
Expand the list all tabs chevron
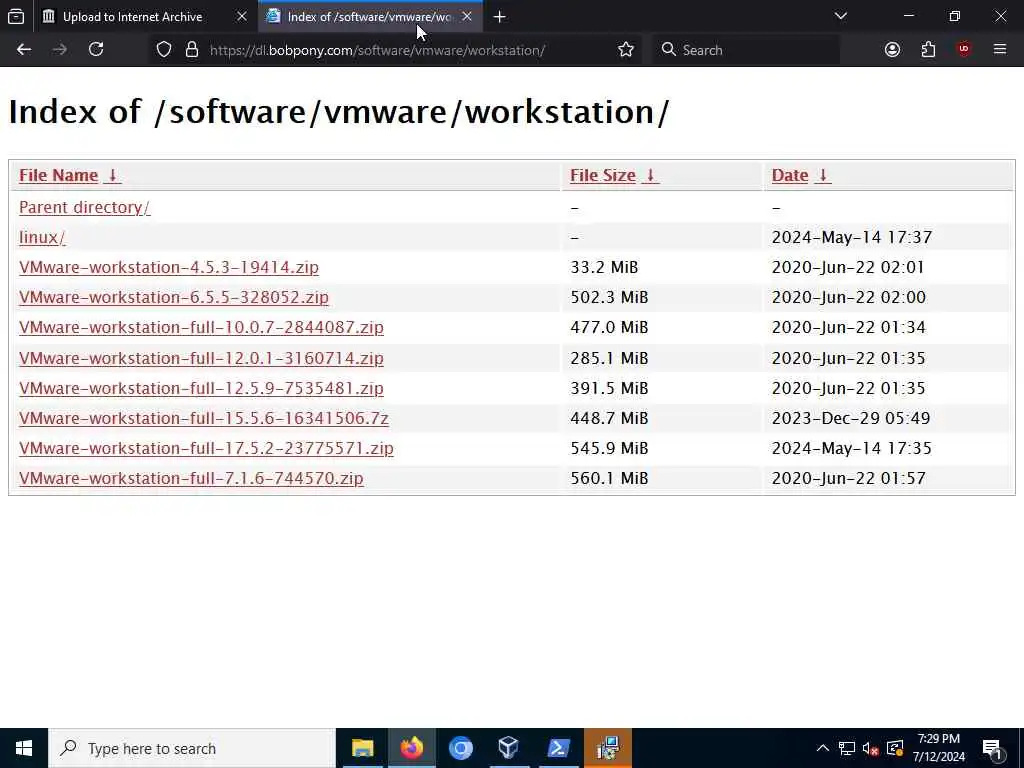840,16
